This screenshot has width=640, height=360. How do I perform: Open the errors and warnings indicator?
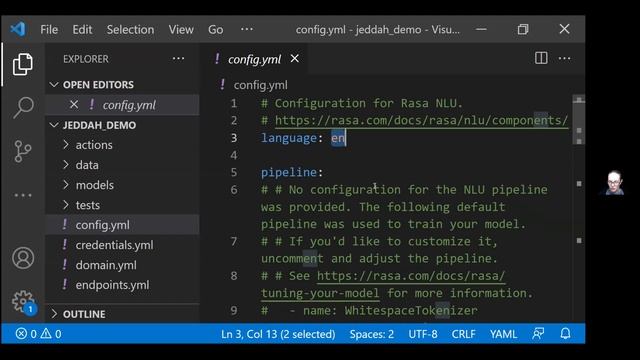39,334
